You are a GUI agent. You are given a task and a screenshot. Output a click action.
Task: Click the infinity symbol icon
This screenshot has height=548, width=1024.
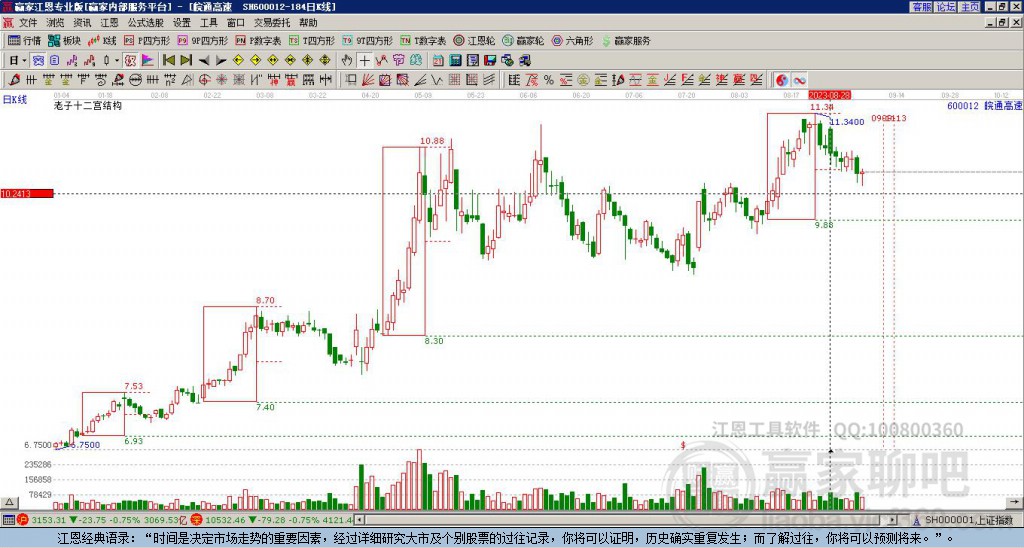coord(799,80)
